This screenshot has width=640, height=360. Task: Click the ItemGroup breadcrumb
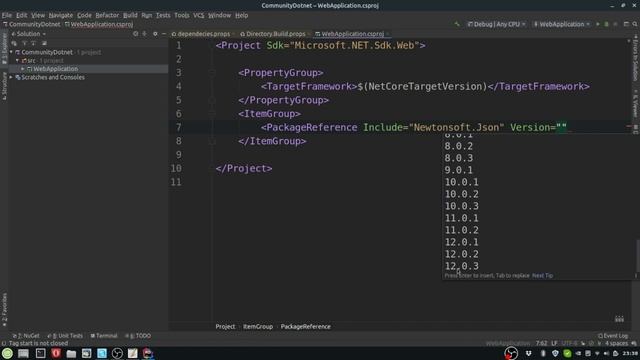[x=258, y=327]
